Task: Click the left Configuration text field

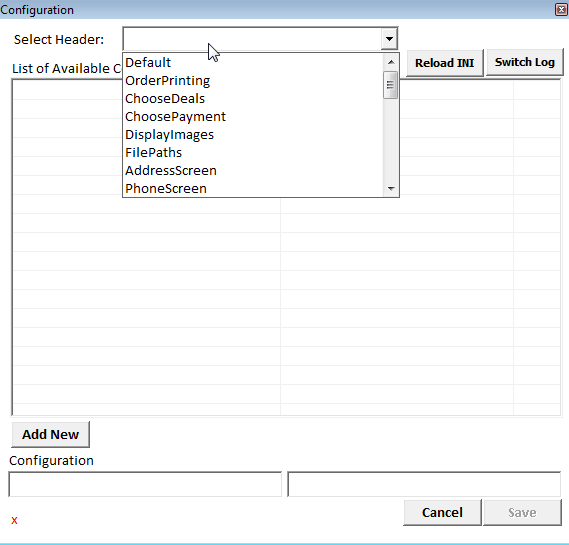Action: tap(145, 484)
